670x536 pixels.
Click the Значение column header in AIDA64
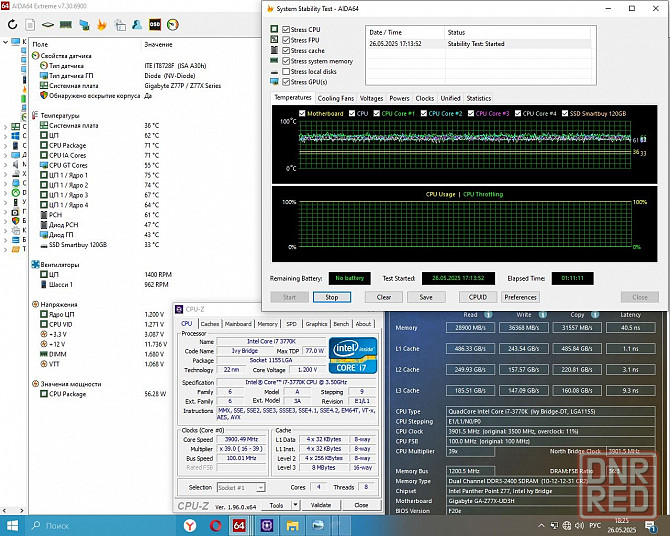click(159, 44)
